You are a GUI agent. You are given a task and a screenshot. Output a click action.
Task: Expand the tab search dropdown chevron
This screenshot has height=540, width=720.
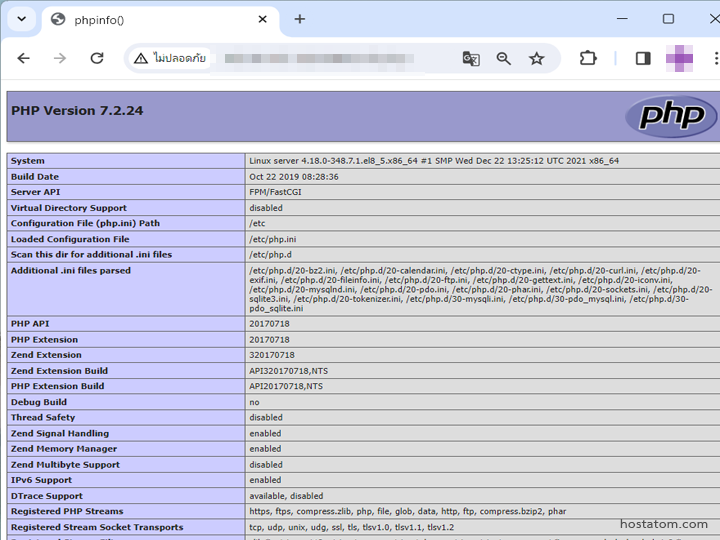[x=20, y=19]
